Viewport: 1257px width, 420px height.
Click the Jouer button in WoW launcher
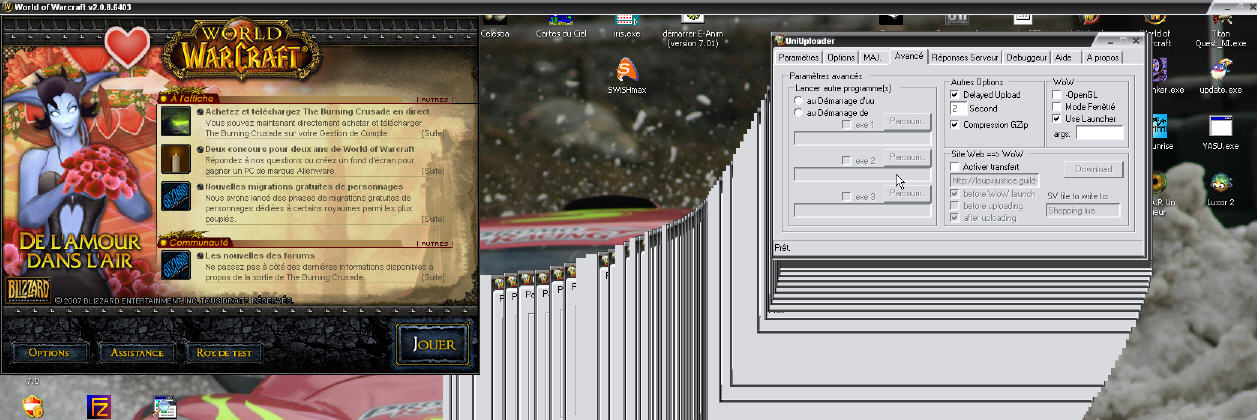[435, 343]
